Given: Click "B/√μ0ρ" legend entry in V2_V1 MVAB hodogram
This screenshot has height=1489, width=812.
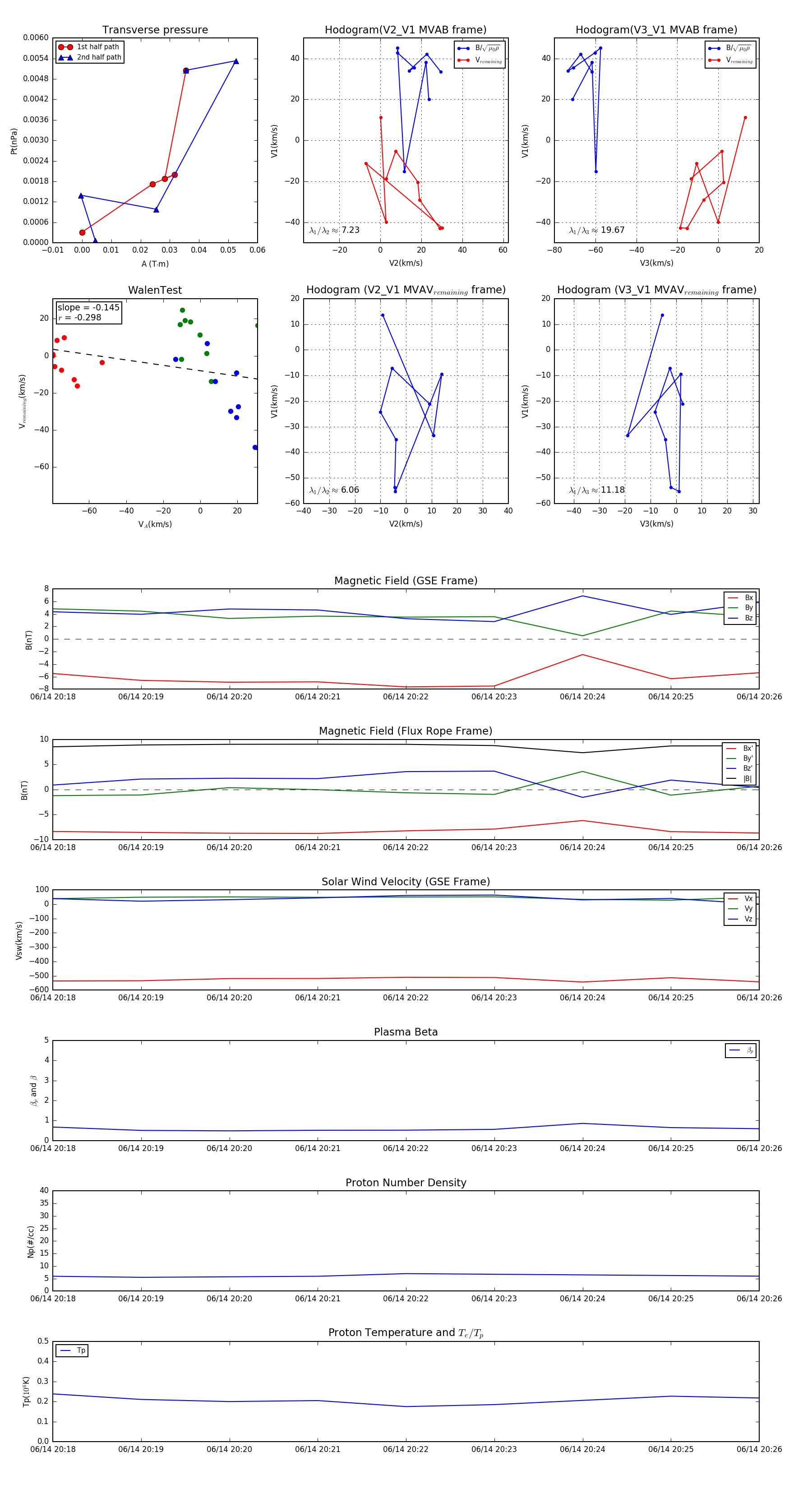Looking at the screenshot, I should (479, 49).
